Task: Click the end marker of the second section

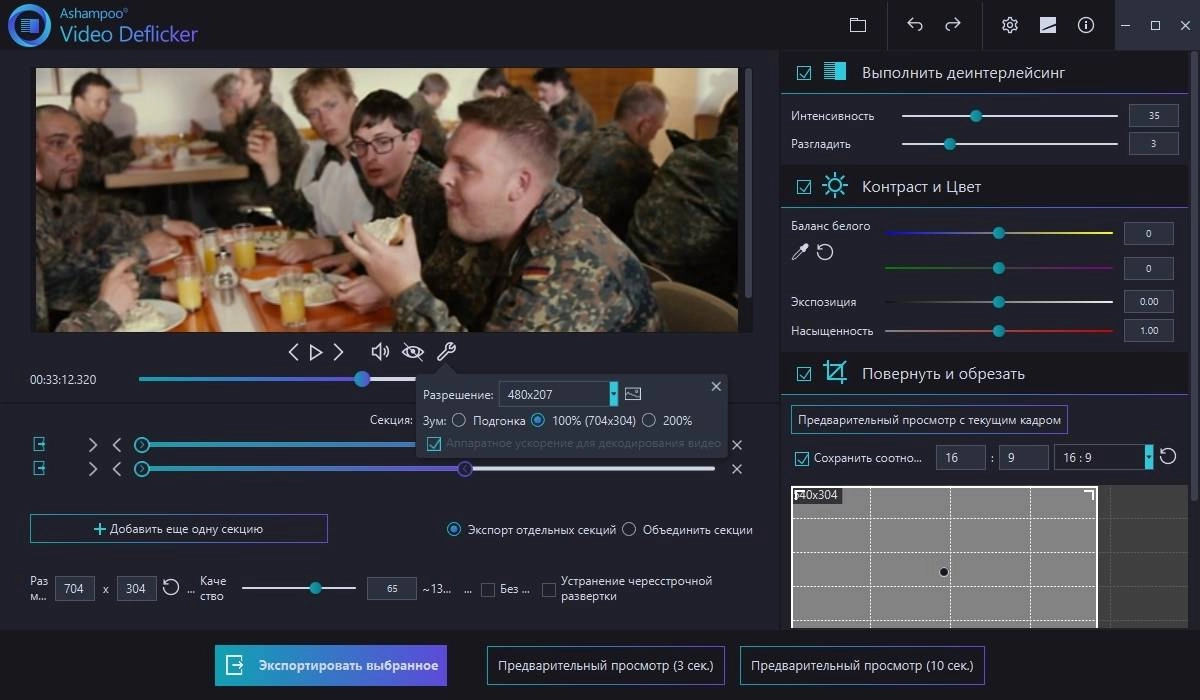Action: tap(465, 468)
